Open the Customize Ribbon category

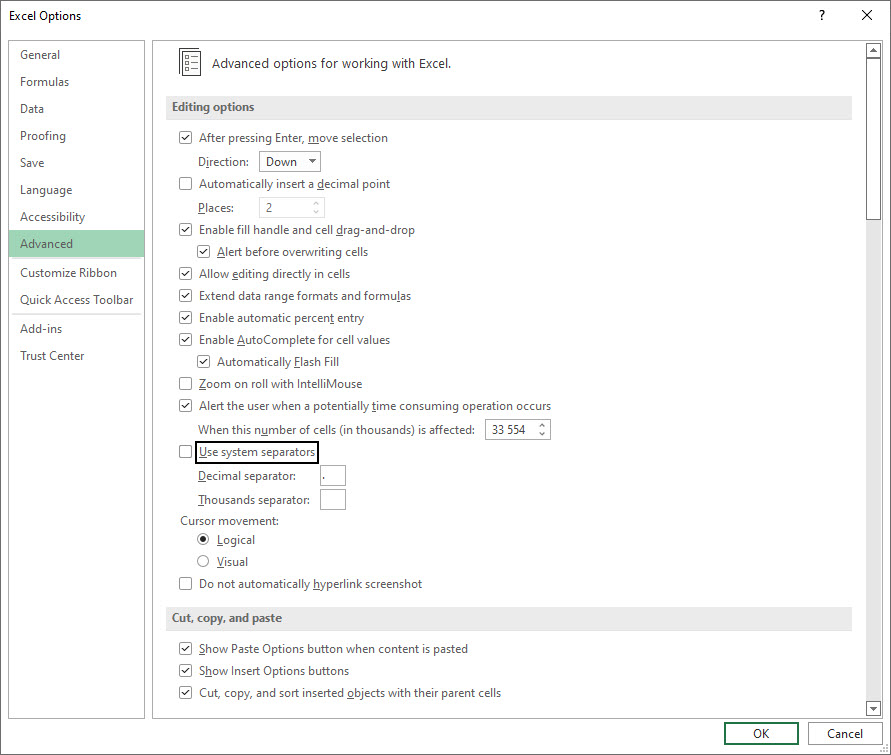point(77,273)
